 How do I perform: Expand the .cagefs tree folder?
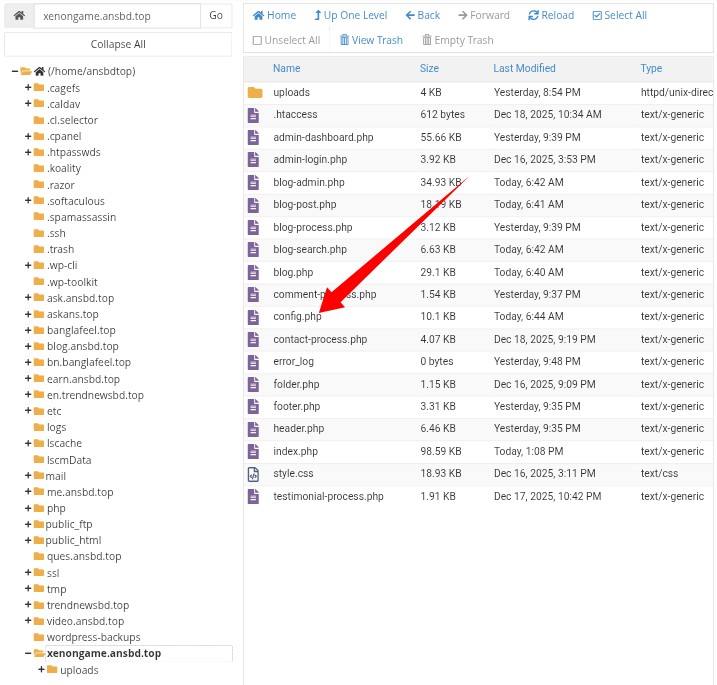28,87
